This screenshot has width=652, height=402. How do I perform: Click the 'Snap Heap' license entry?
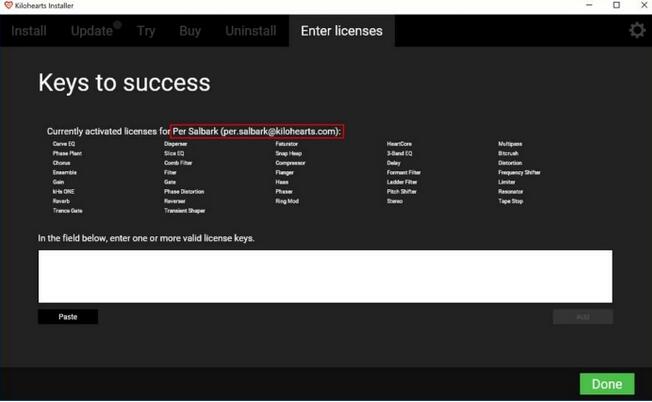[x=289, y=153]
